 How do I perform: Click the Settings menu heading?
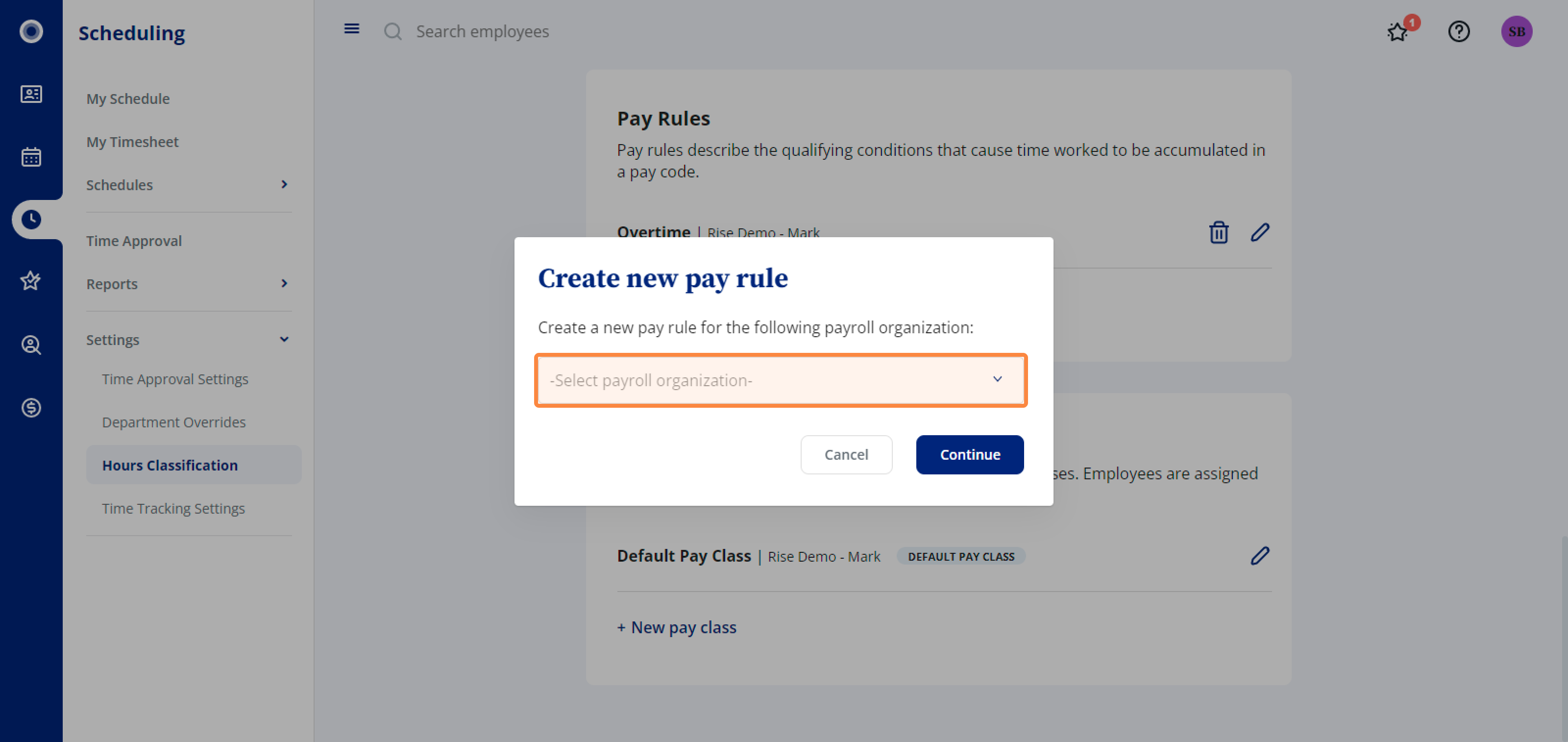tap(113, 340)
